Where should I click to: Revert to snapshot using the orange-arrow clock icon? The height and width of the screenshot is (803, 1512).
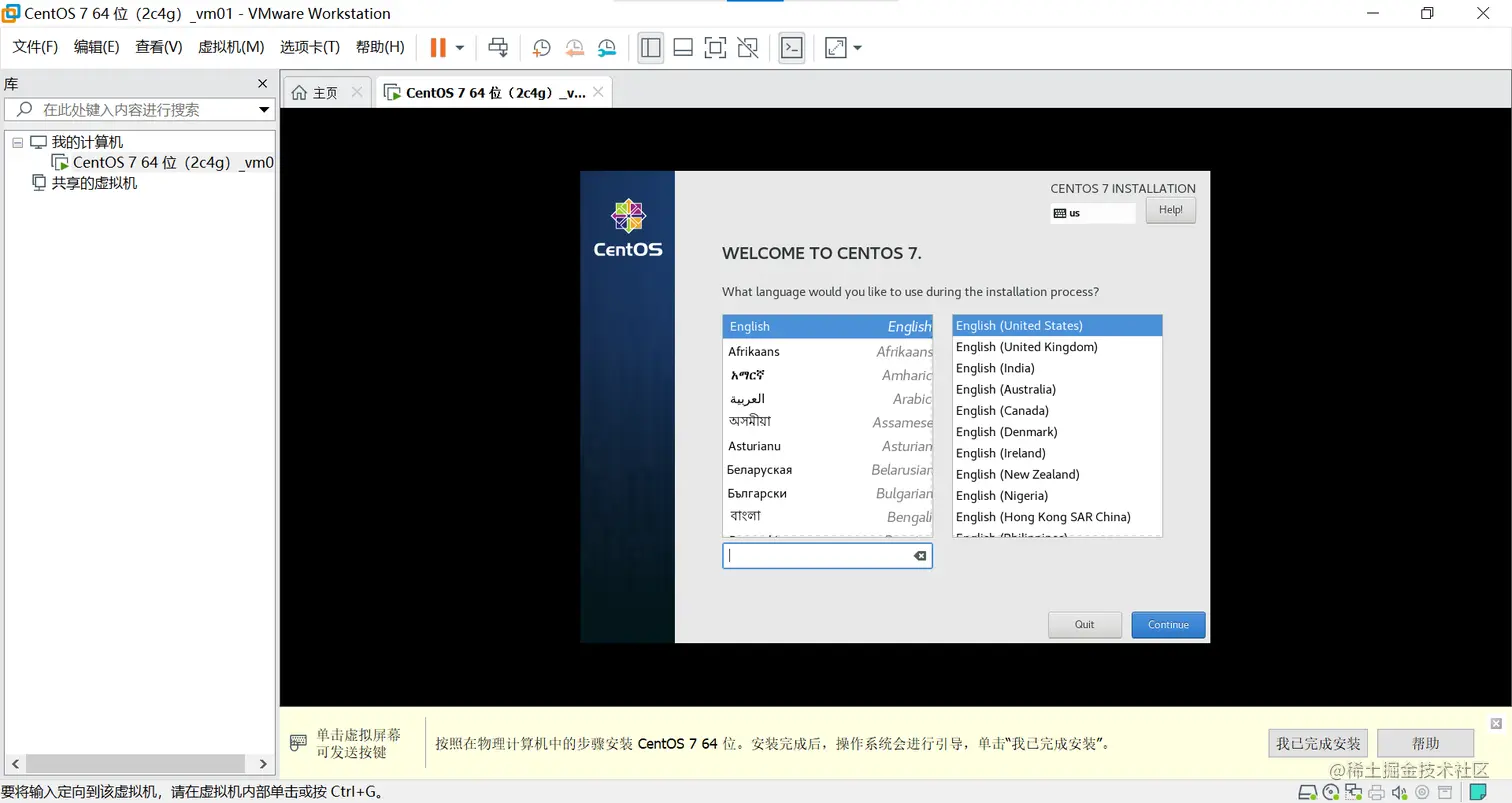(x=574, y=47)
